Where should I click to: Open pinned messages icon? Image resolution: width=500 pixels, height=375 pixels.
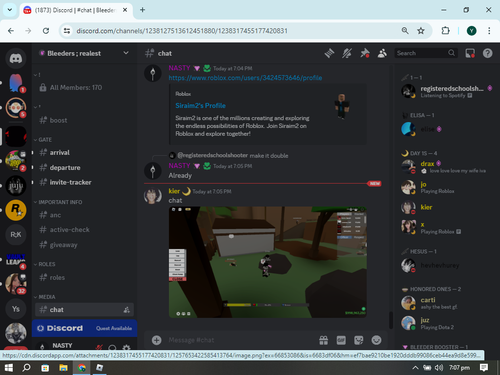365,53
